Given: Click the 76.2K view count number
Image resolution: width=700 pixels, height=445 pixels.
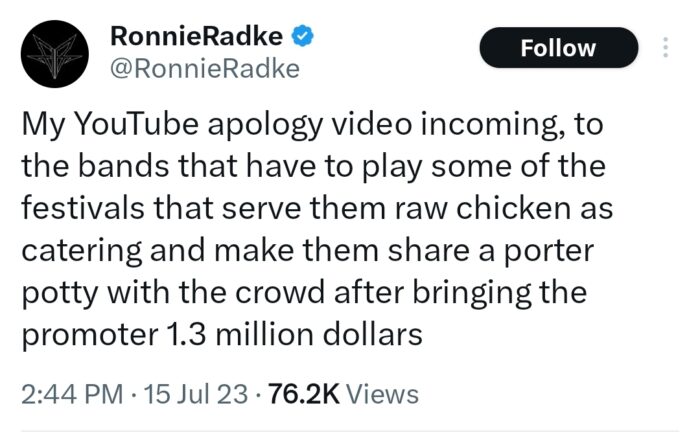Looking at the screenshot, I should [x=304, y=394].
